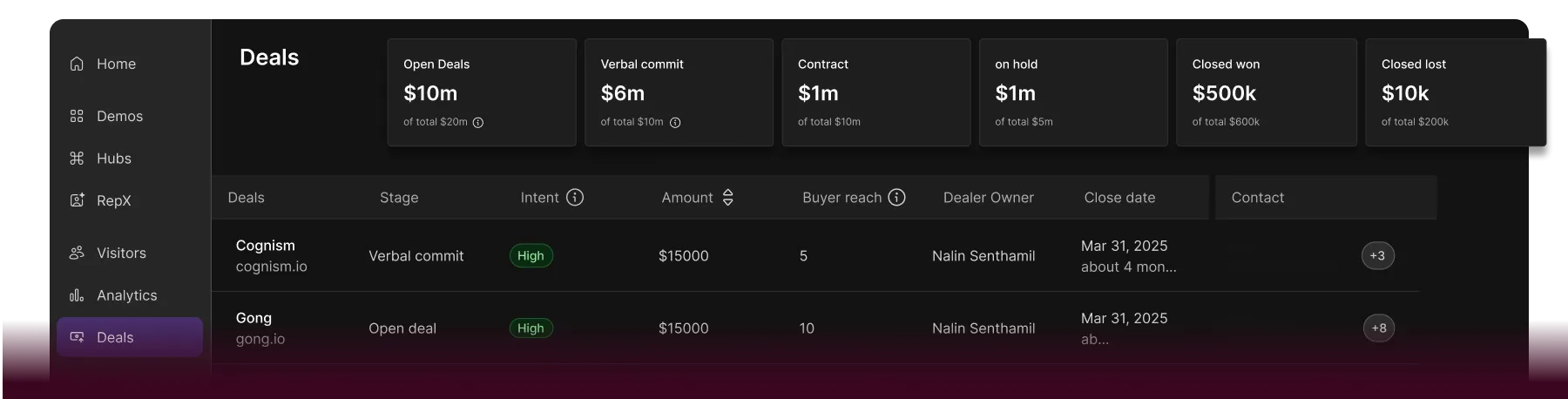Show info for Verbal commit total

[675, 123]
